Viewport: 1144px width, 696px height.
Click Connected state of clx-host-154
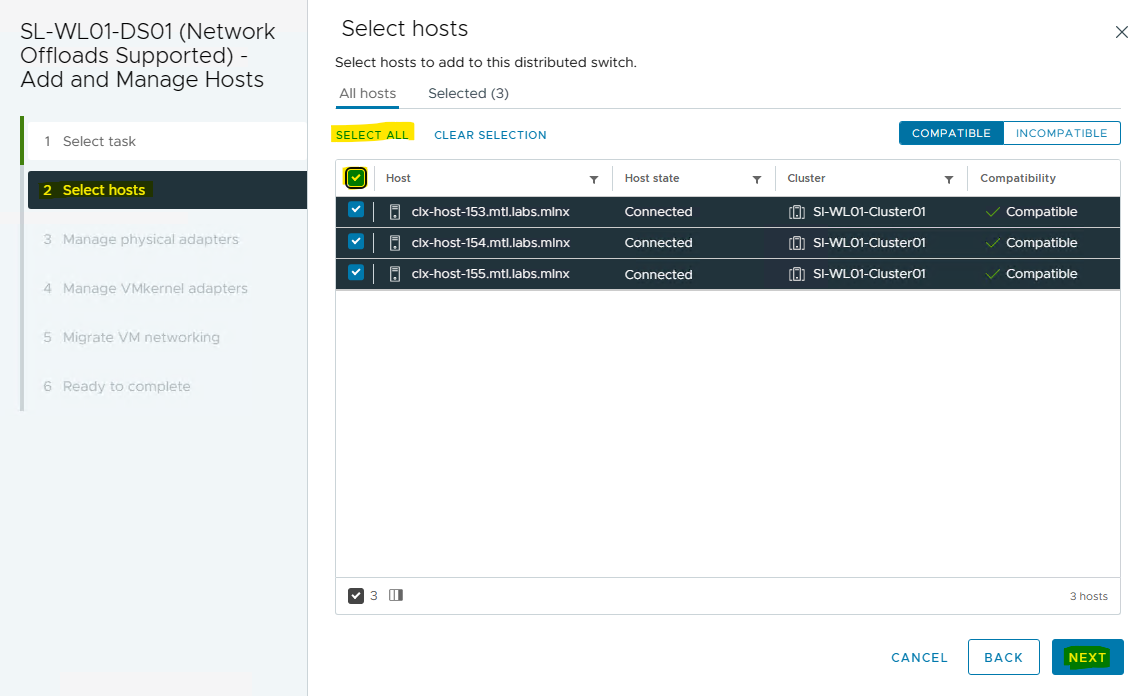pos(658,243)
